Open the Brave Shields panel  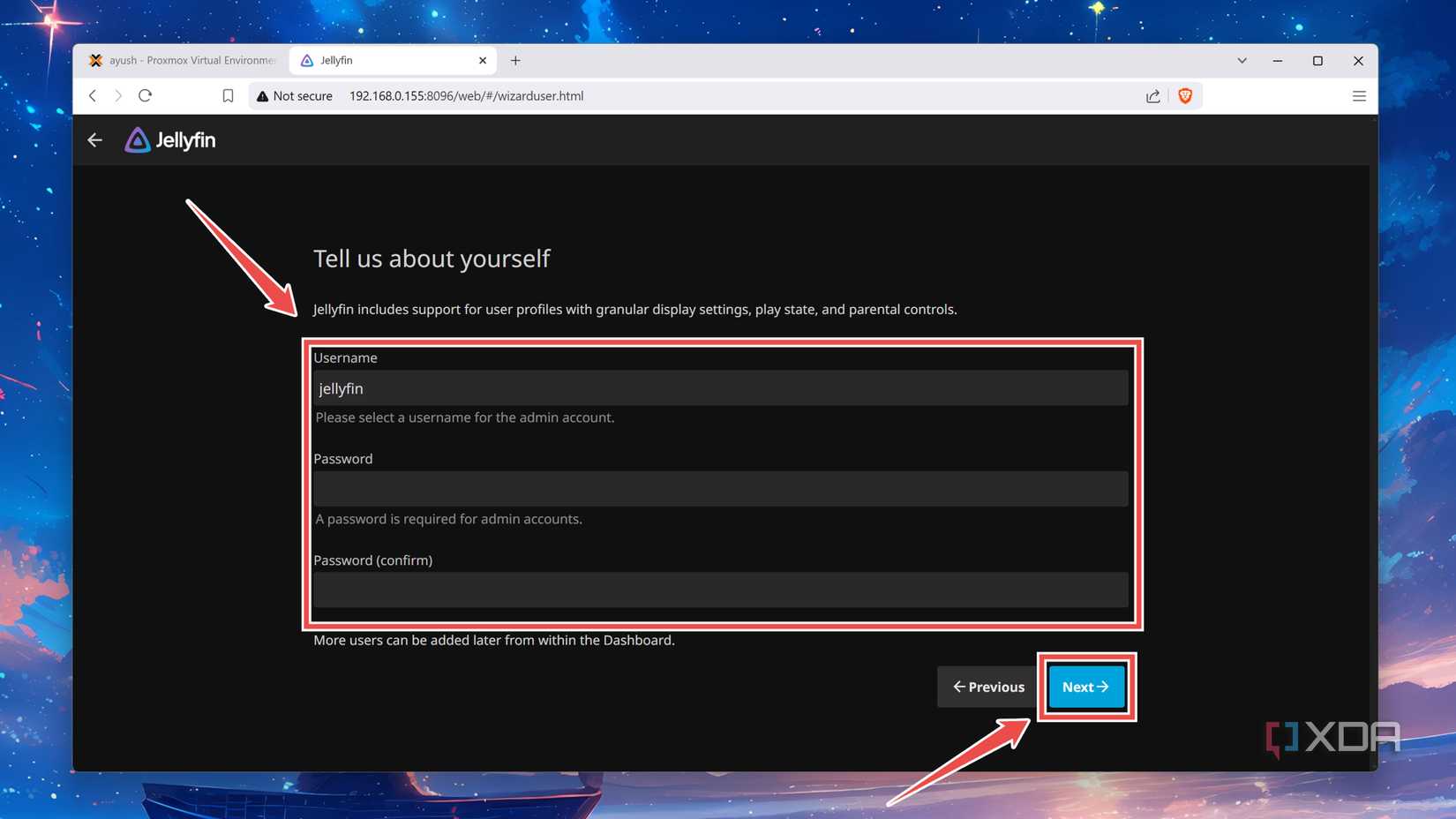(1185, 95)
